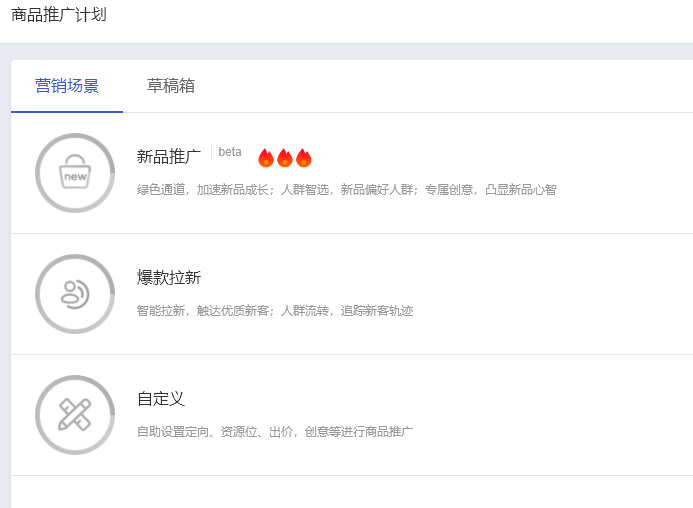The height and width of the screenshot is (508, 693).
Task: Pick the 自定义 scenario title
Action: point(161,399)
